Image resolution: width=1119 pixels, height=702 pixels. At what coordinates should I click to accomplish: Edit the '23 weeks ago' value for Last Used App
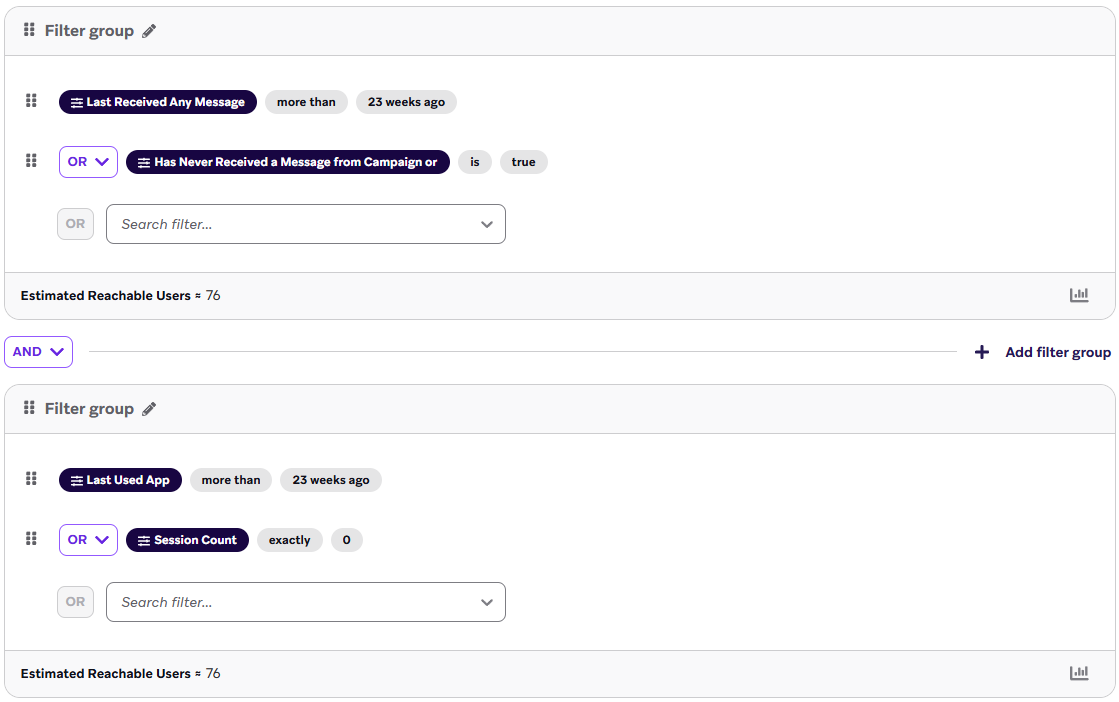331,480
